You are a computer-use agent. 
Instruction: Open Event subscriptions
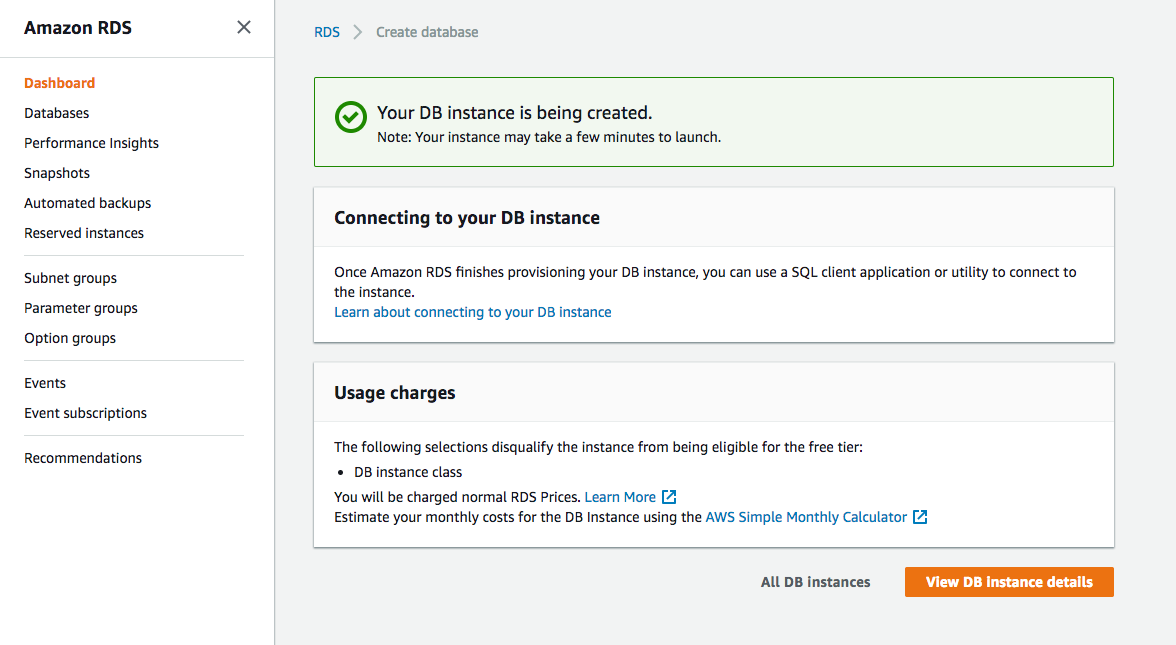(x=86, y=413)
